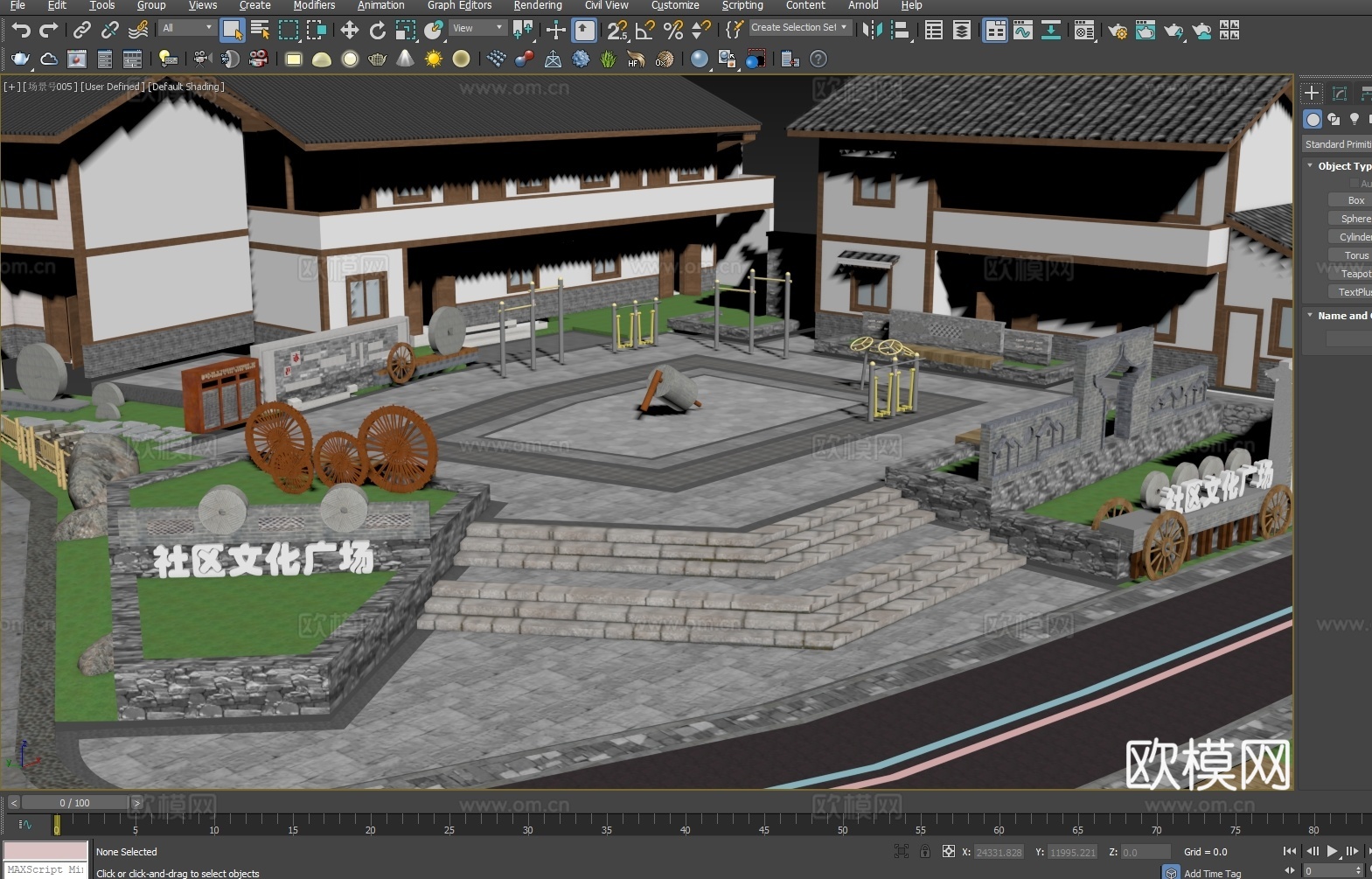Toggle the Window/Crossing selection mode

coord(317,31)
